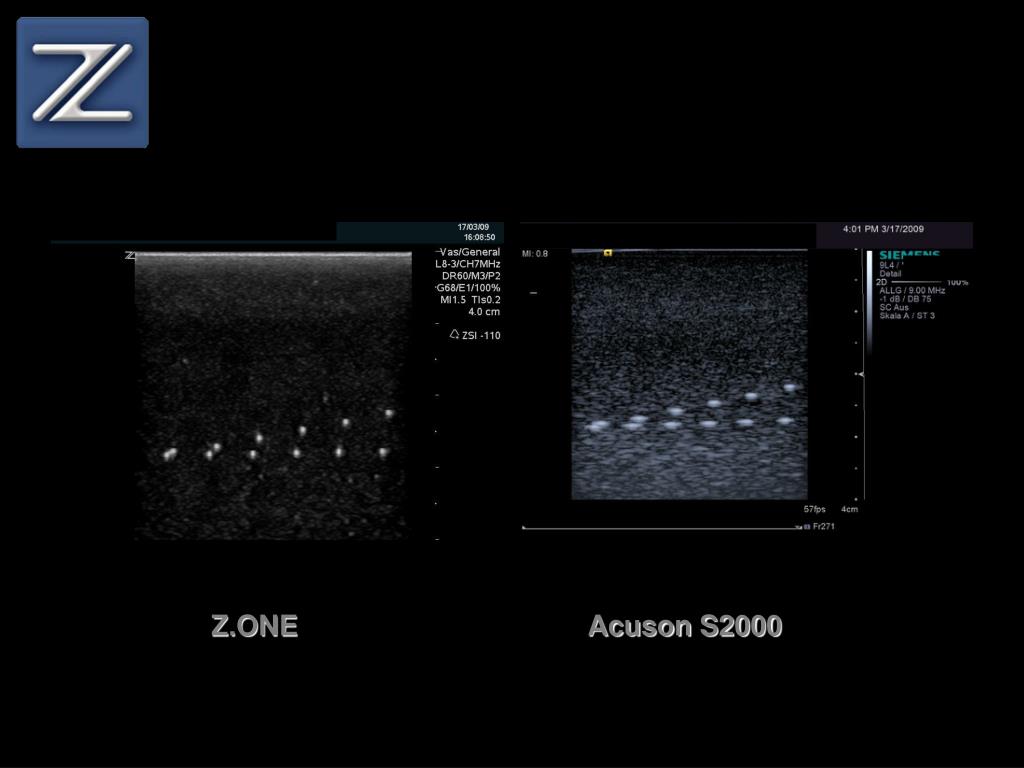Click the Skala A / ST 3 text
The image size is (1024, 768).
[907, 315]
